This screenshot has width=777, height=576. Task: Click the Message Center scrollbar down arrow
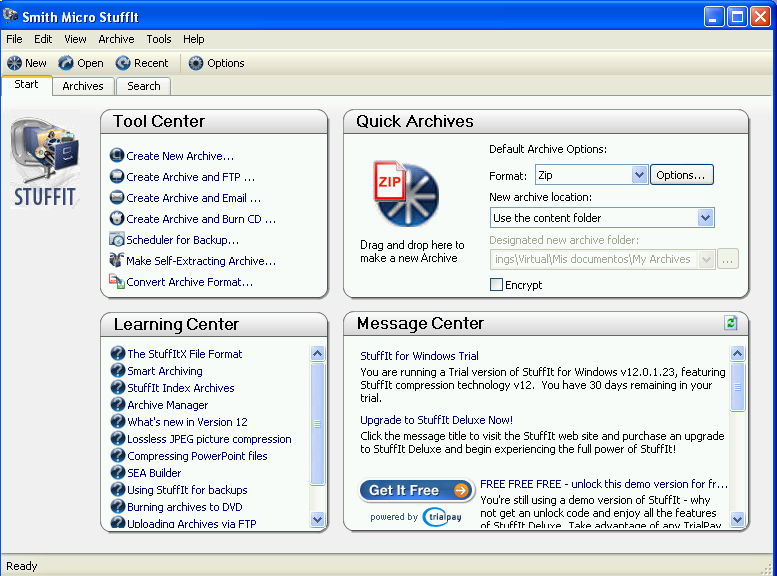point(737,519)
